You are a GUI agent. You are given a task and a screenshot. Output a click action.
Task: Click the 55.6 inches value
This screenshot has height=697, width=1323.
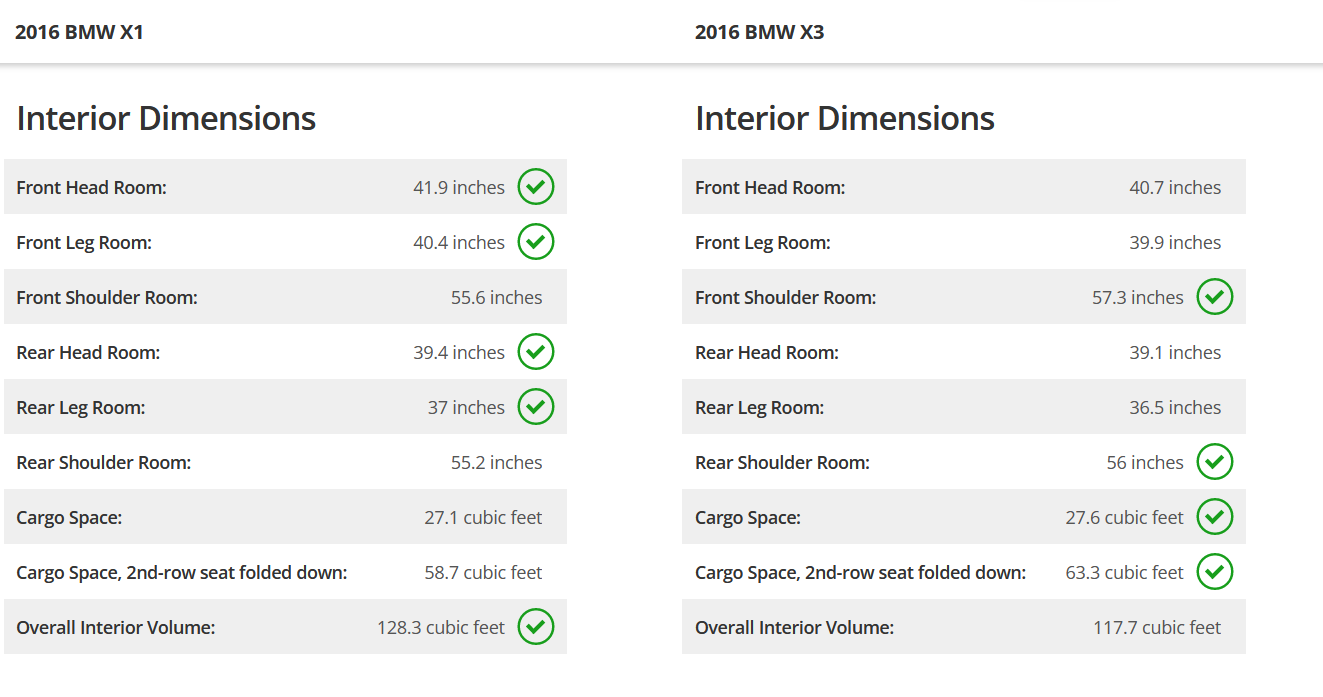(497, 298)
